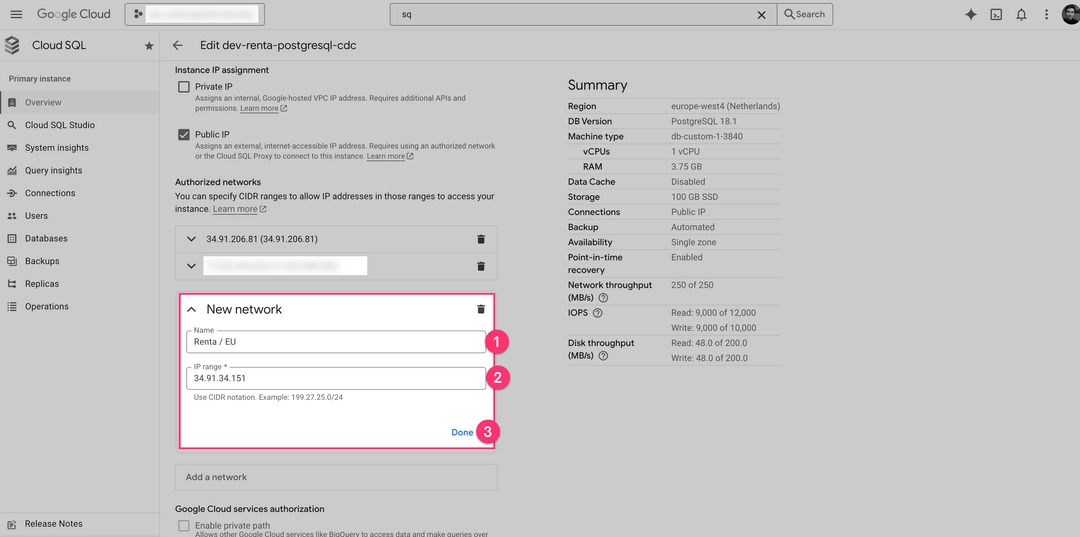
Task: Click the Add a network button
Action: 336,477
